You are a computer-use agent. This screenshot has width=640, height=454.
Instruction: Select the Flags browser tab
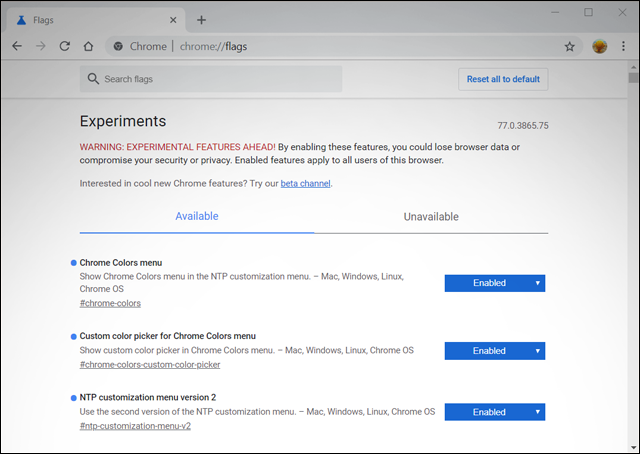pyautogui.click(x=94, y=20)
